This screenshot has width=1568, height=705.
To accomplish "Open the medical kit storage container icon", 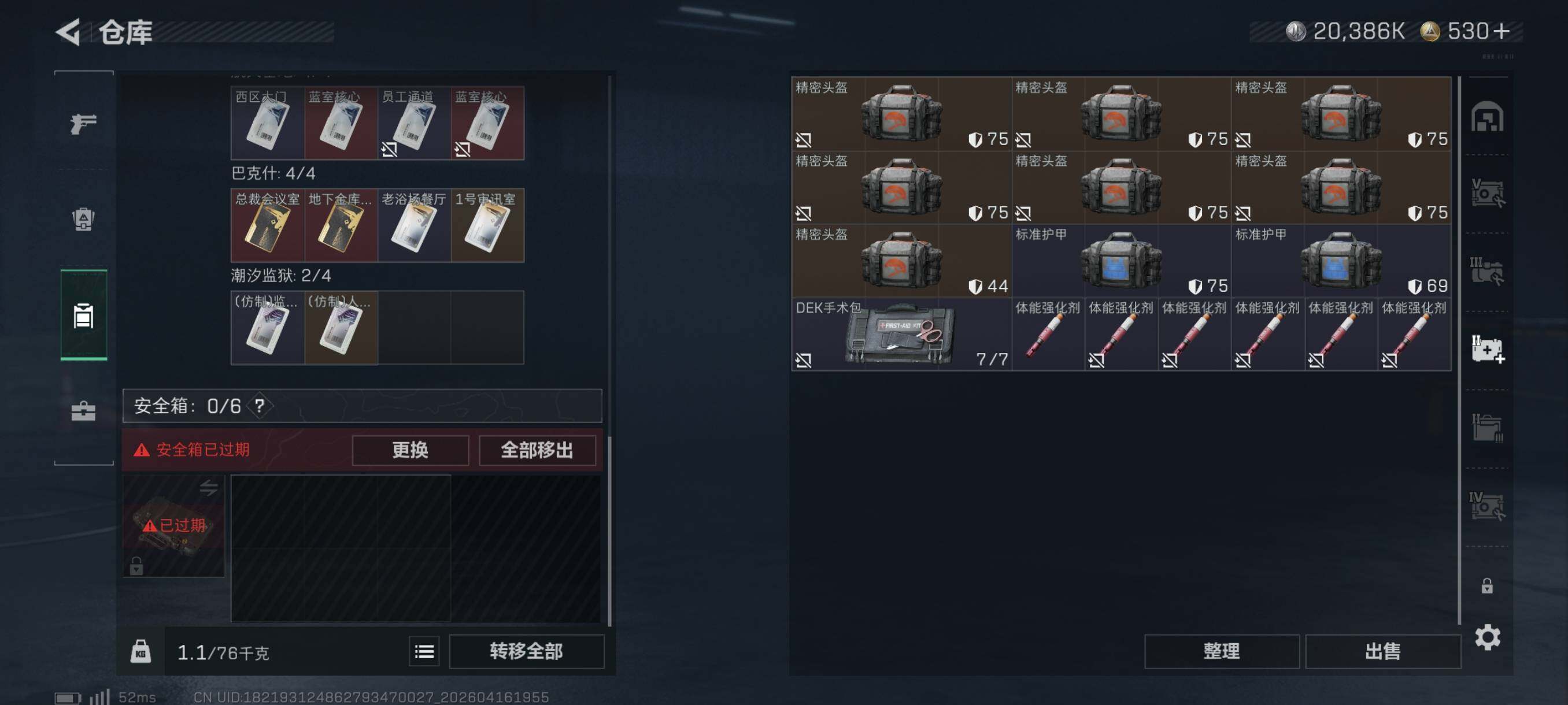I will click(1487, 348).
